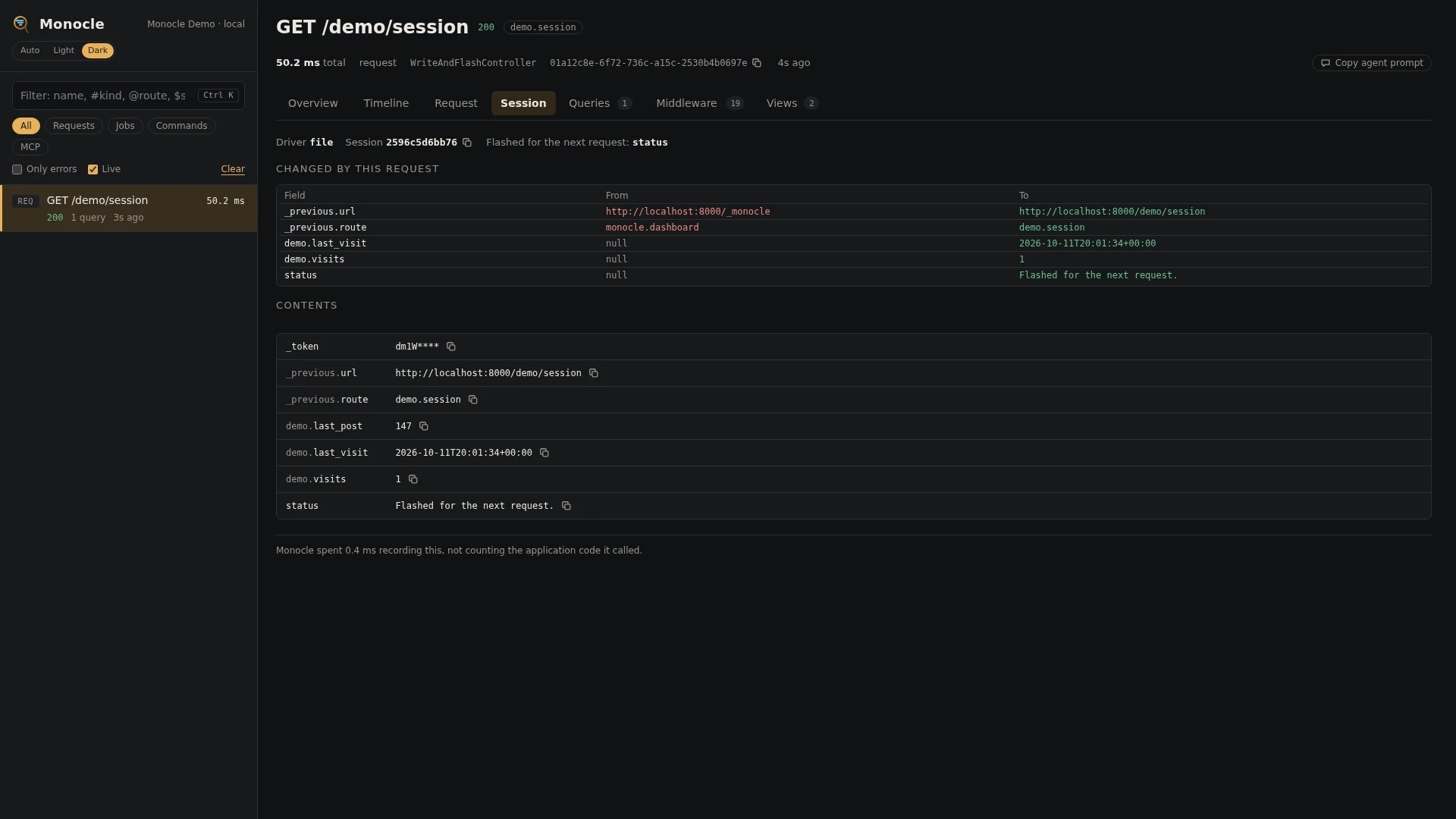Click the demo.session route badge
This screenshot has height=819, width=1456.
543,27
